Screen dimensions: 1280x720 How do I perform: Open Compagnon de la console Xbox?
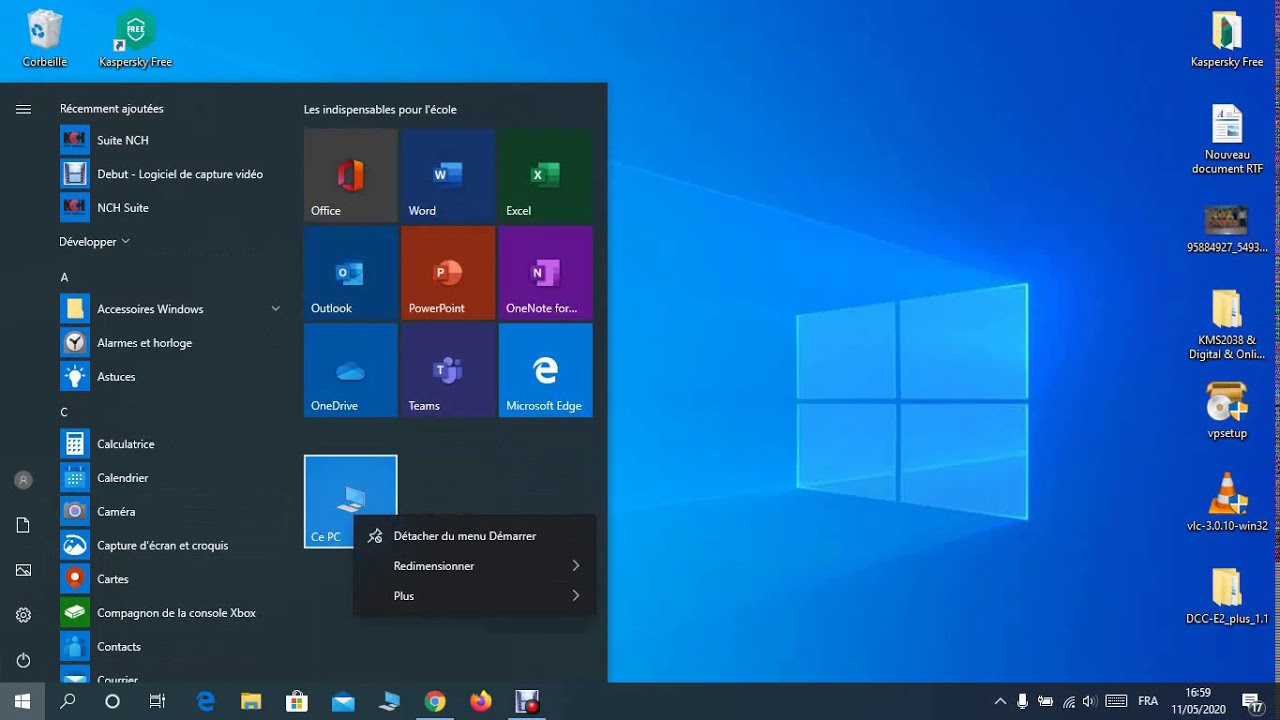click(170, 613)
